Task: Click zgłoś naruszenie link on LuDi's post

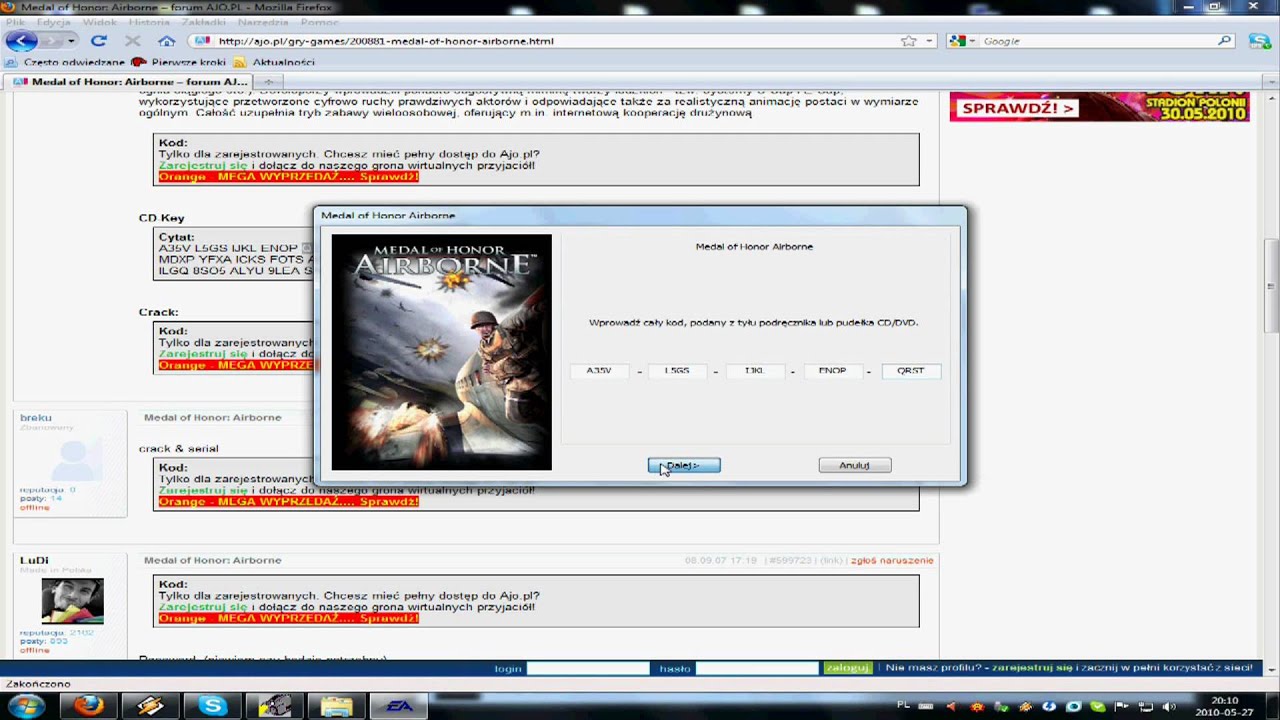Action: (x=892, y=560)
